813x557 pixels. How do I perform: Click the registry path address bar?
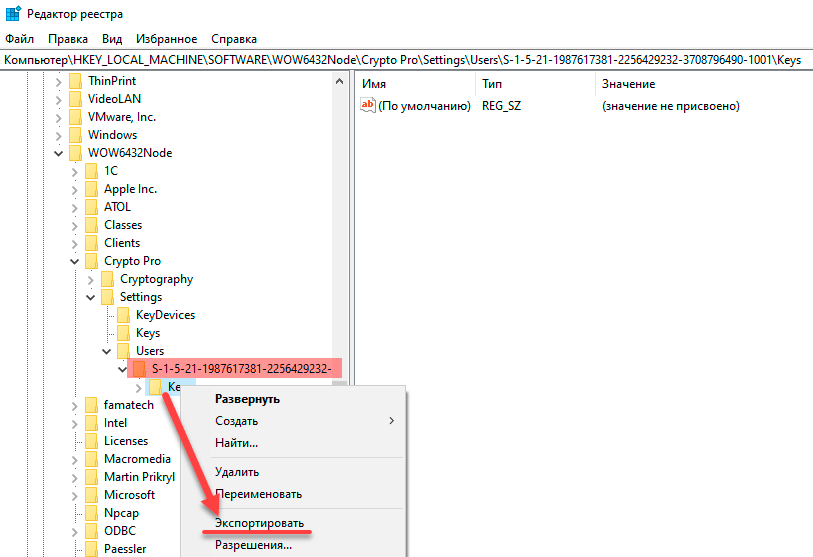406,60
